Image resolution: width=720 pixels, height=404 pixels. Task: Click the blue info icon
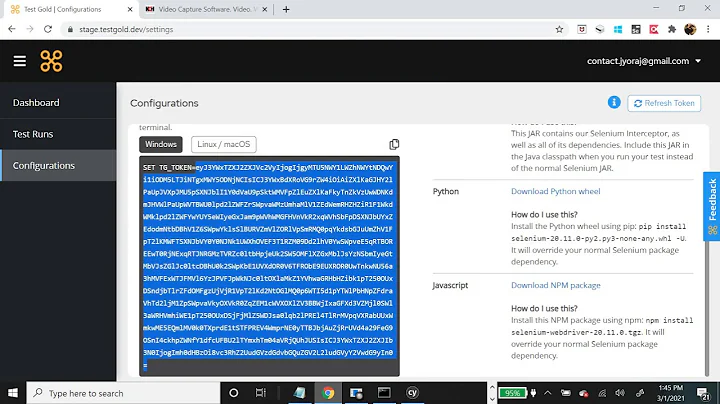coord(614,102)
